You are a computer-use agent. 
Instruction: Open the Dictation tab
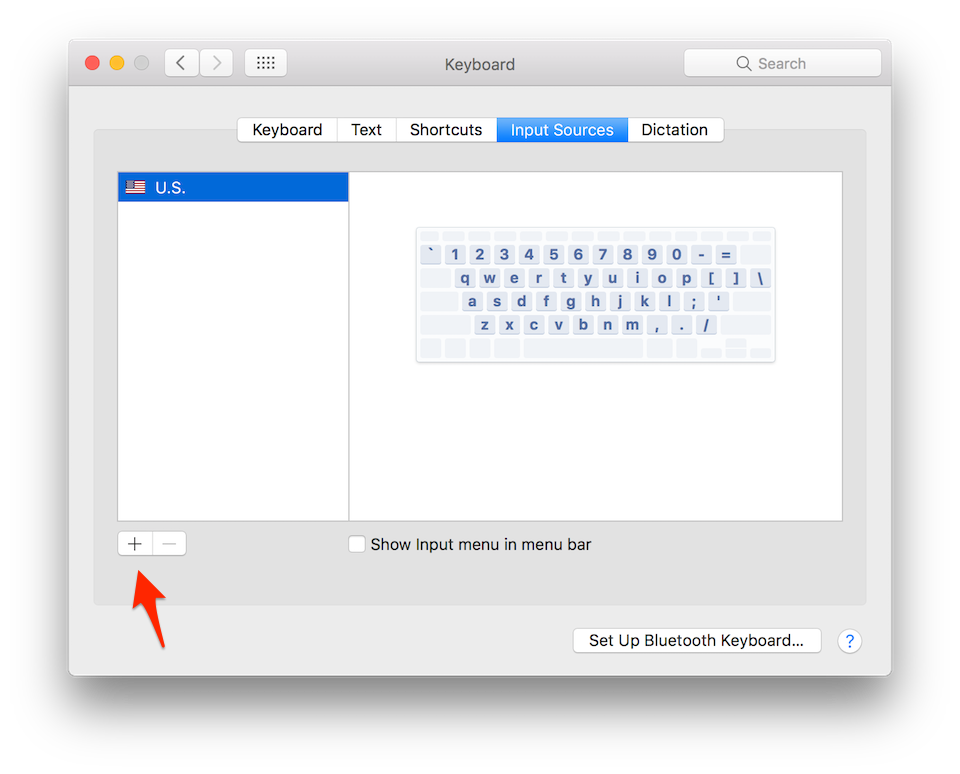[x=675, y=129]
